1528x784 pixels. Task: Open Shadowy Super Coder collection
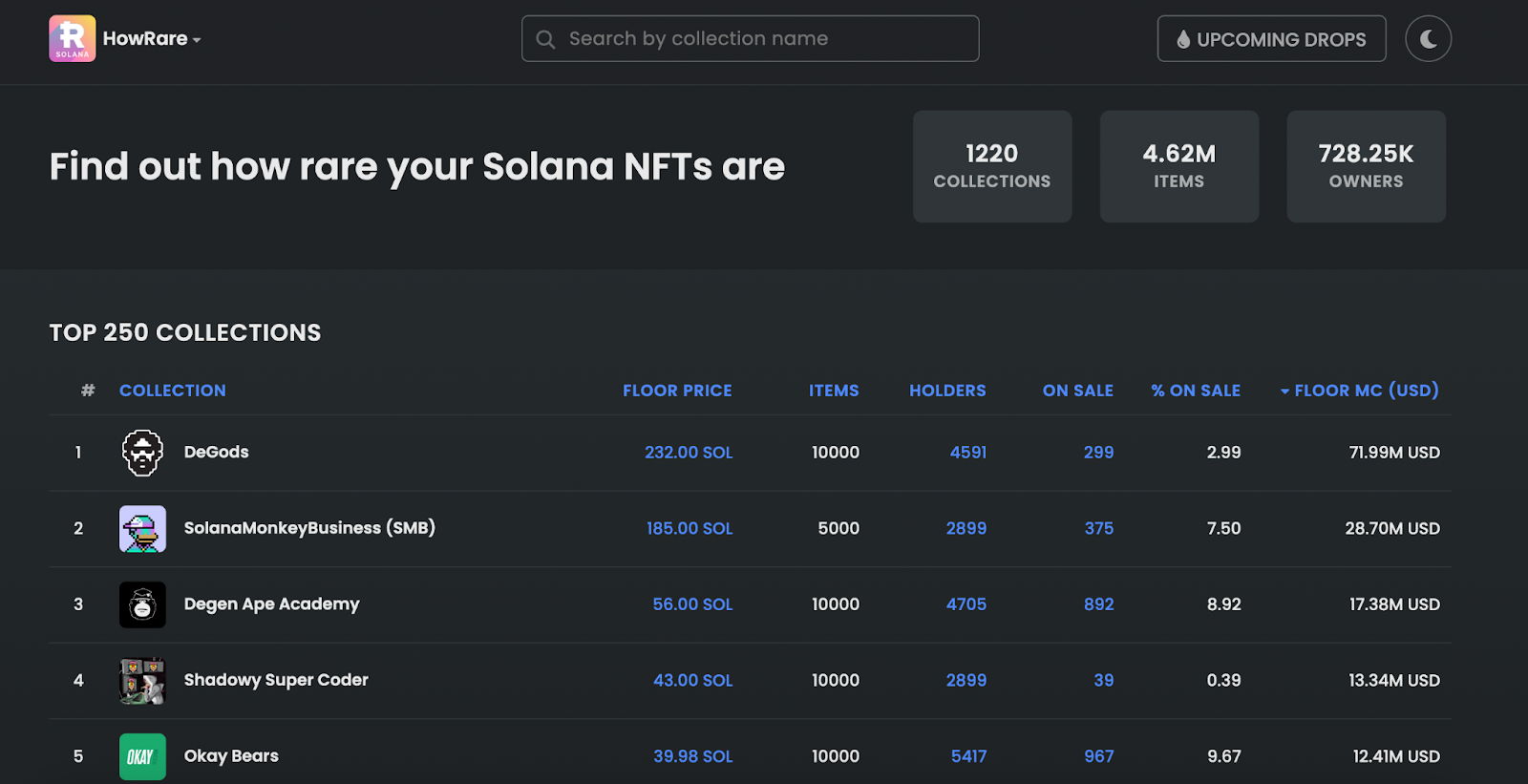point(276,680)
